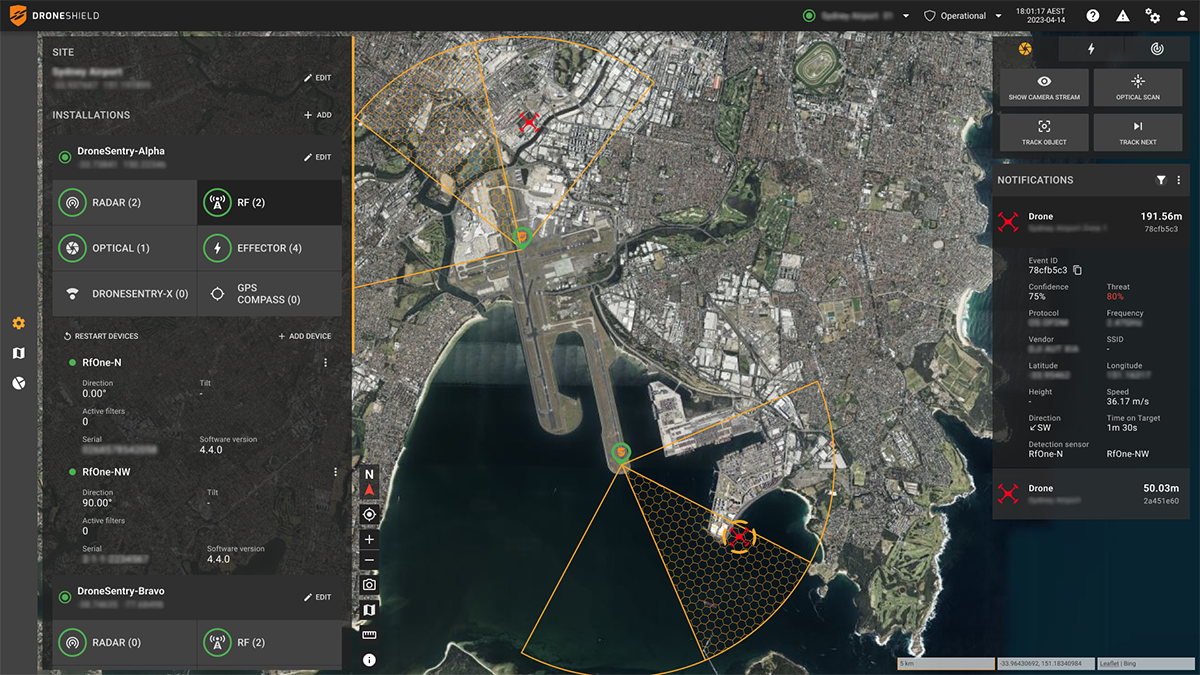Select DRONESENTRY-X (0) category
Screen dimensions: 1200x675
click(x=125, y=294)
